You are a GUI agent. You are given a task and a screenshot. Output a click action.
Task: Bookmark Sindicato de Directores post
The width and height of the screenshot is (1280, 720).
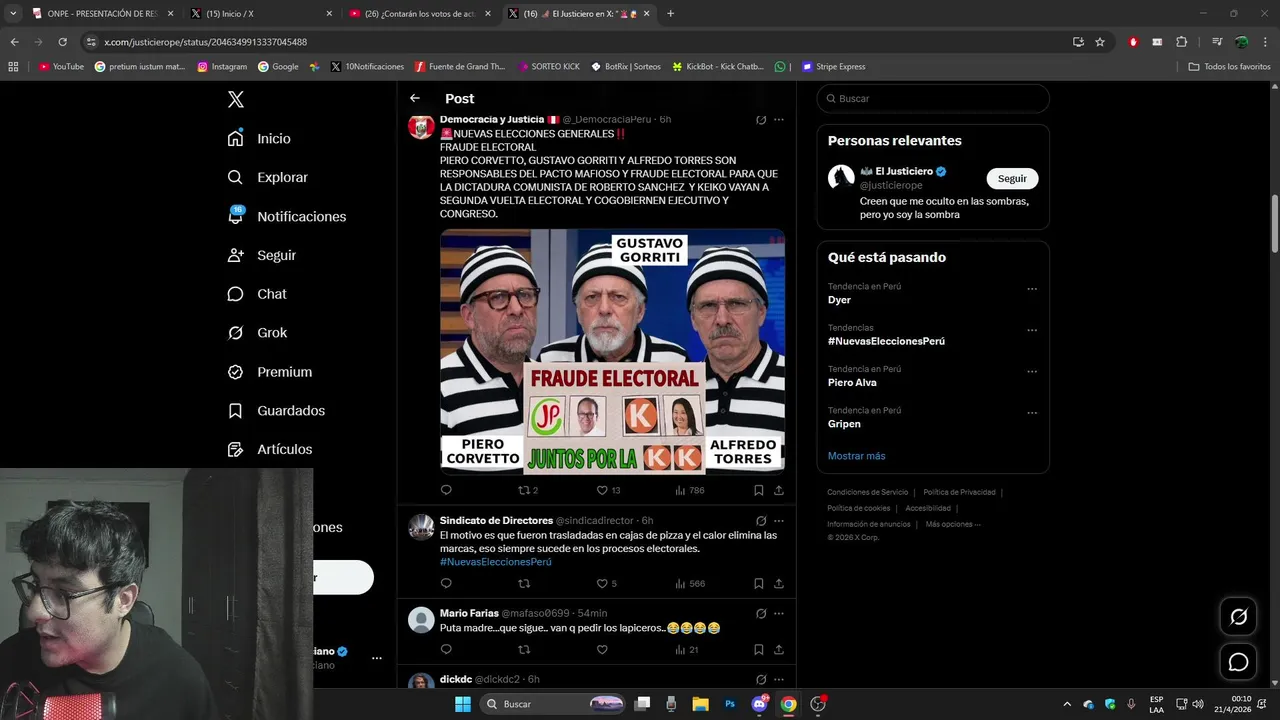coord(759,583)
